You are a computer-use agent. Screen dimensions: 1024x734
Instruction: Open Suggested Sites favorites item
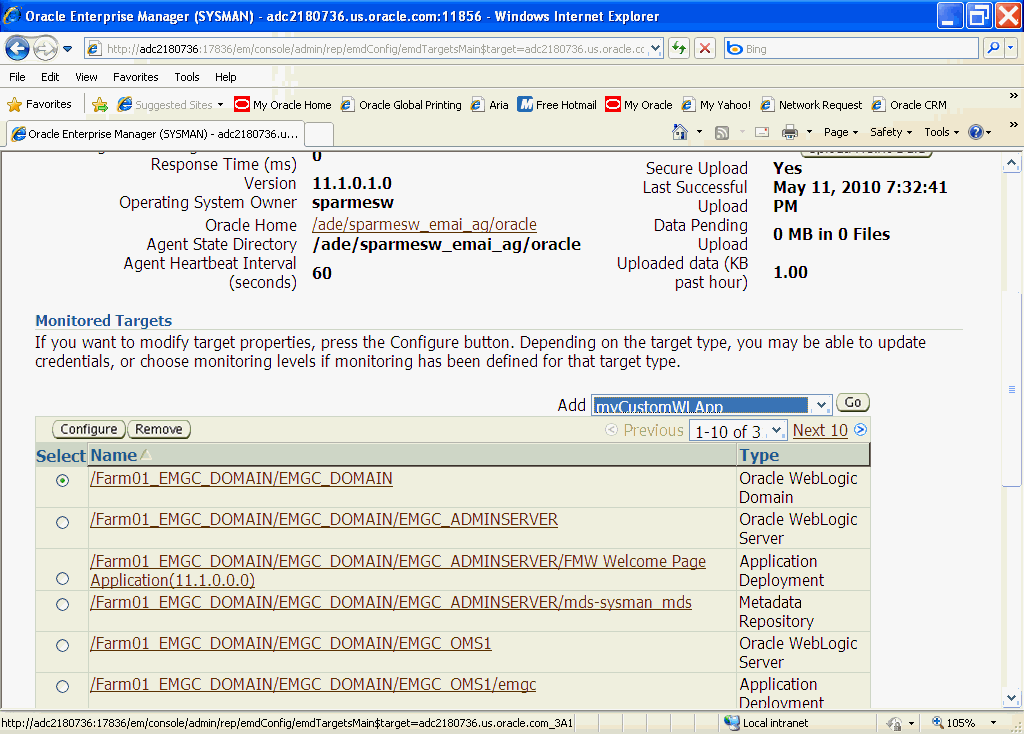click(170, 104)
